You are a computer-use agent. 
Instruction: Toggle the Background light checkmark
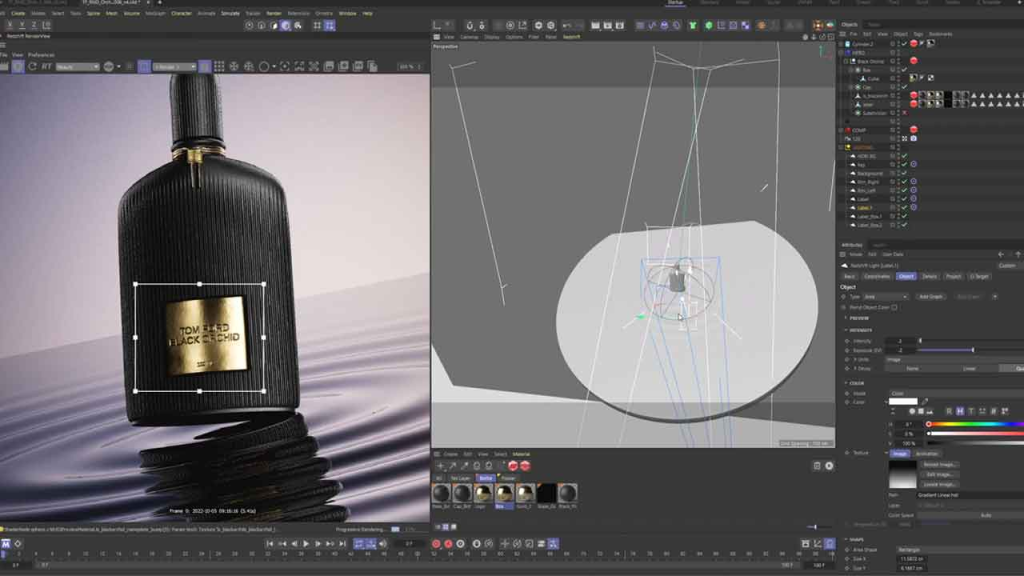[x=904, y=173]
